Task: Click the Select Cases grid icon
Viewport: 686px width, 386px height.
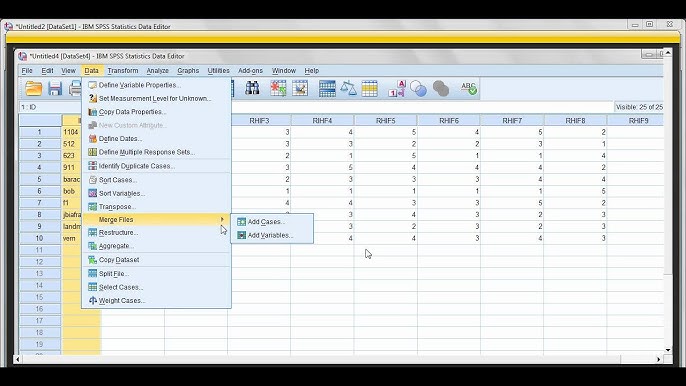Action: (x=370, y=88)
